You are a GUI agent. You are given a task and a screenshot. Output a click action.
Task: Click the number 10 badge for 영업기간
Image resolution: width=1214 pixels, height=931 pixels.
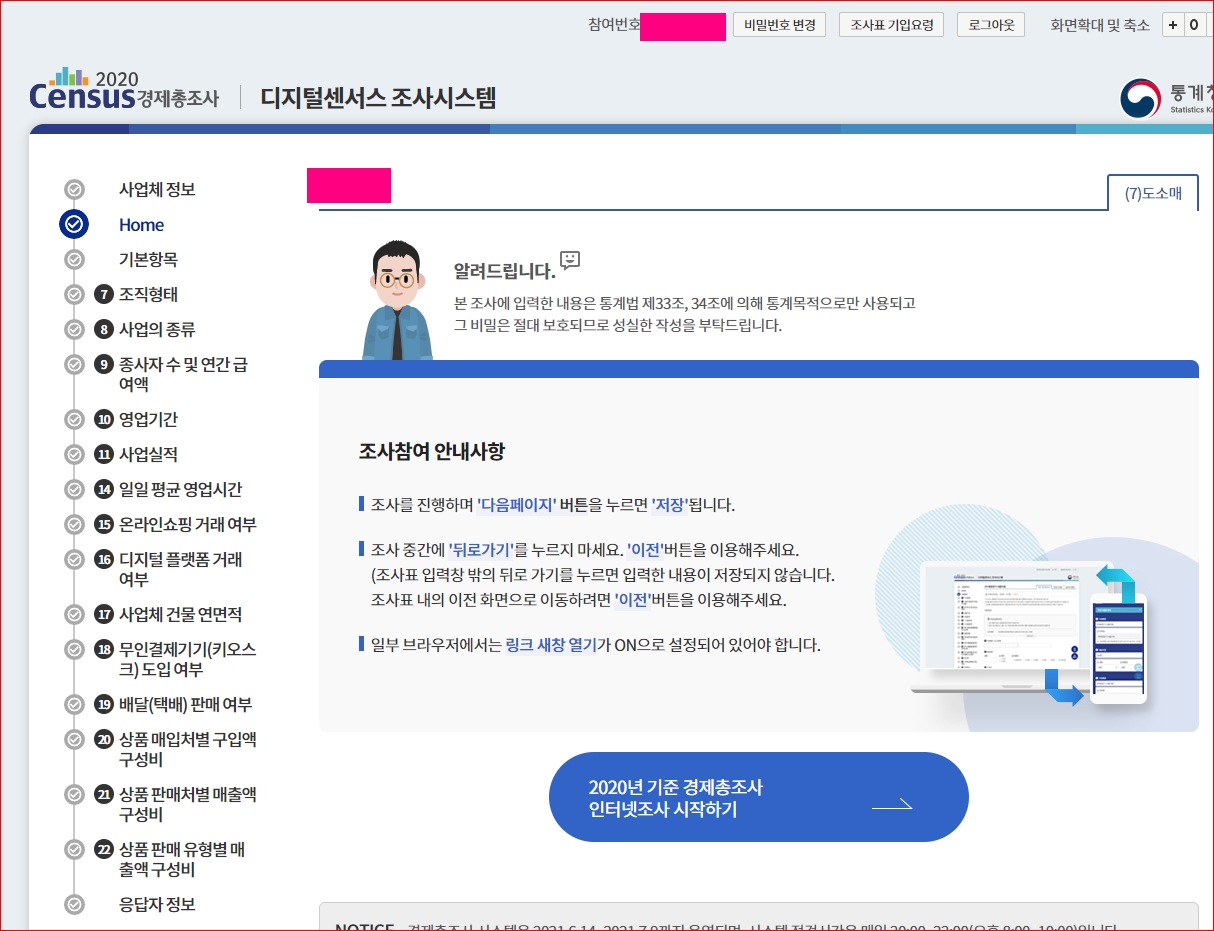click(104, 420)
